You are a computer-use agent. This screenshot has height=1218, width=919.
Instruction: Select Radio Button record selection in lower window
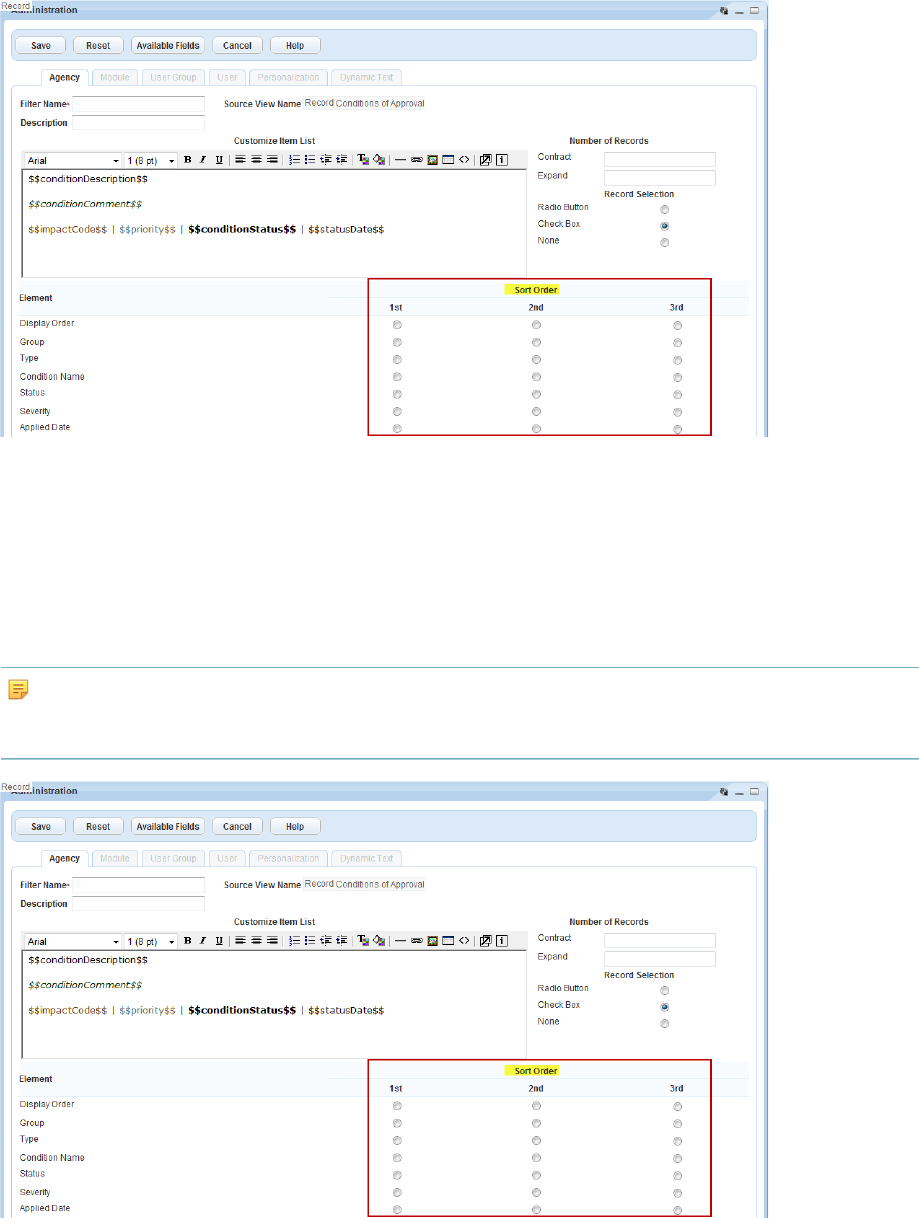pyautogui.click(x=664, y=990)
